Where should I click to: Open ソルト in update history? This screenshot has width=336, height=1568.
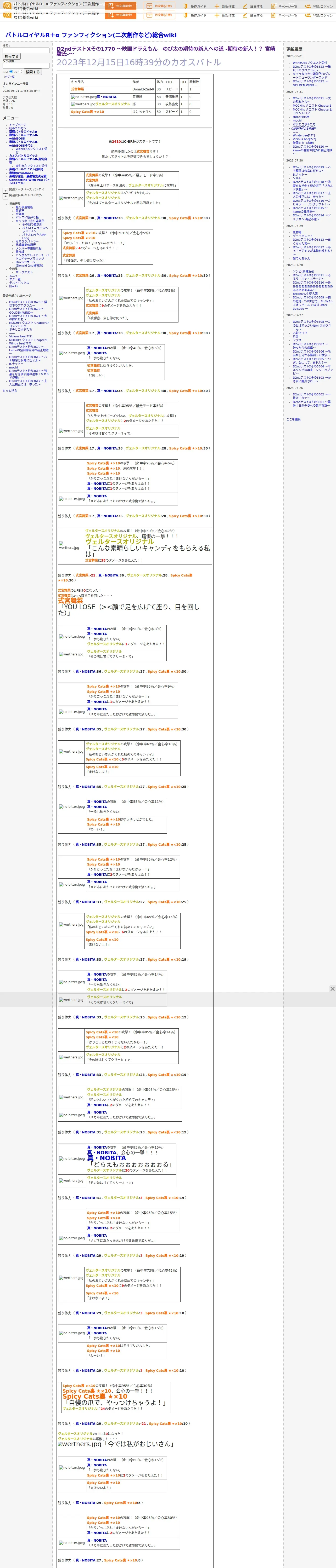[296, 178]
